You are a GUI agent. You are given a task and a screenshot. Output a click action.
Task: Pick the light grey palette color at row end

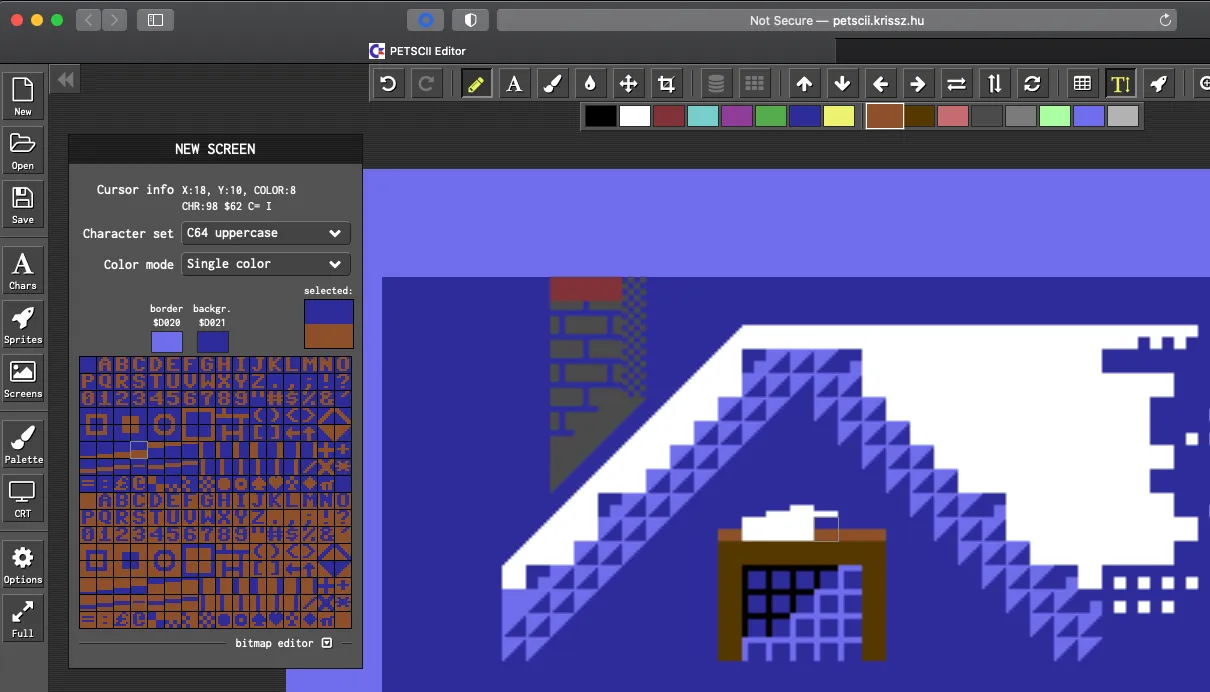[x=1123, y=116]
